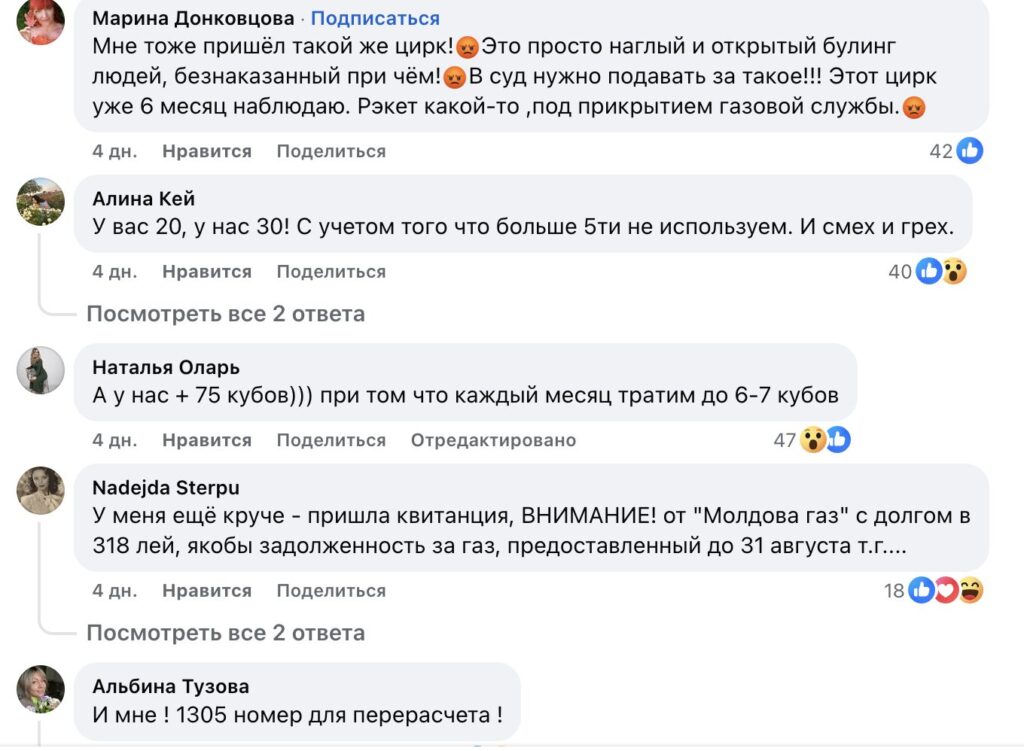Click heart reaction icon on Nadejda Sterpu's comment
Viewport: 1024px width, 751px height.
pyautogui.click(x=946, y=591)
